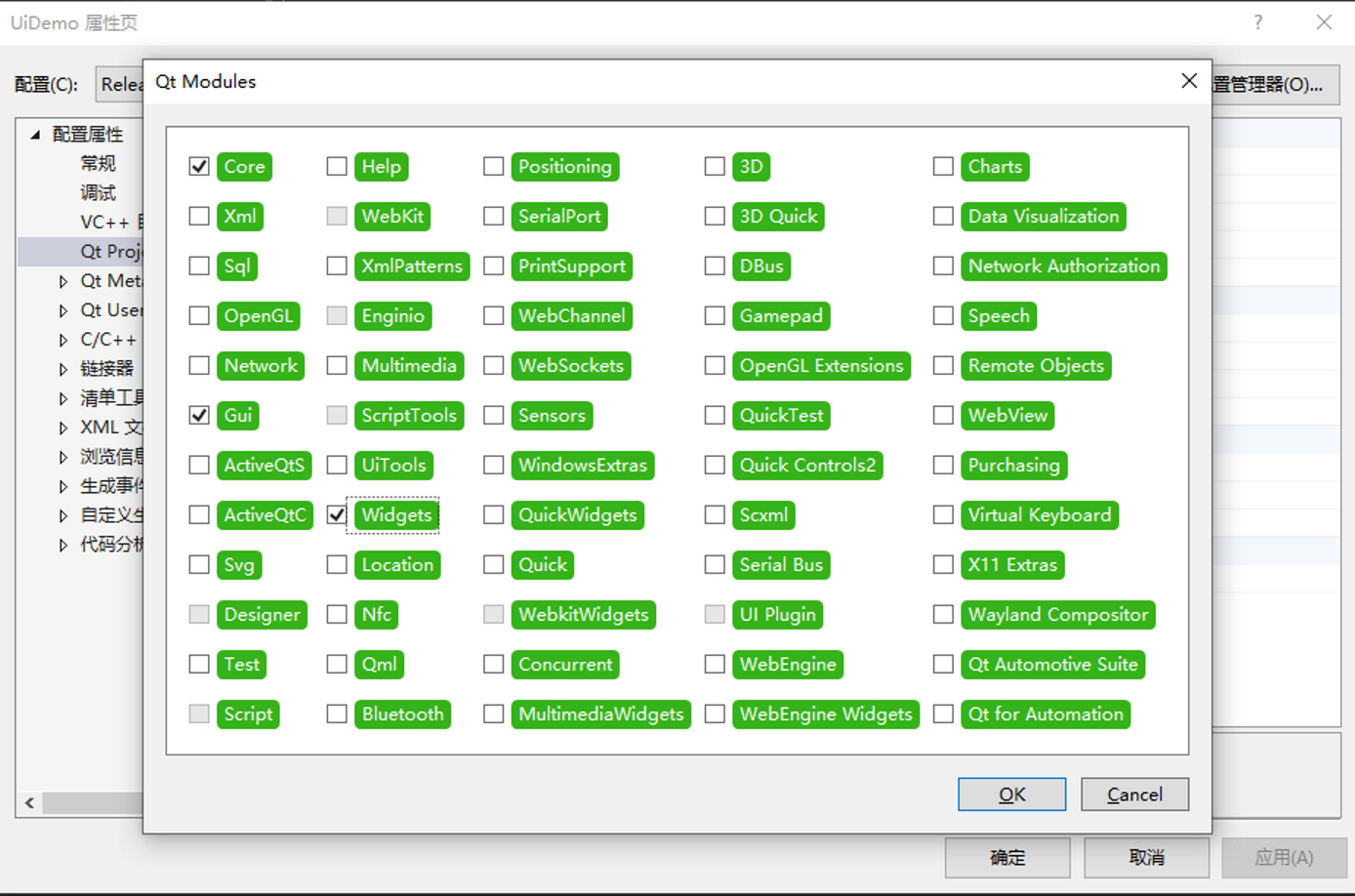The width and height of the screenshot is (1355, 896).
Task: Close the Qt Modules dialog
Action: [x=1189, y=81]
